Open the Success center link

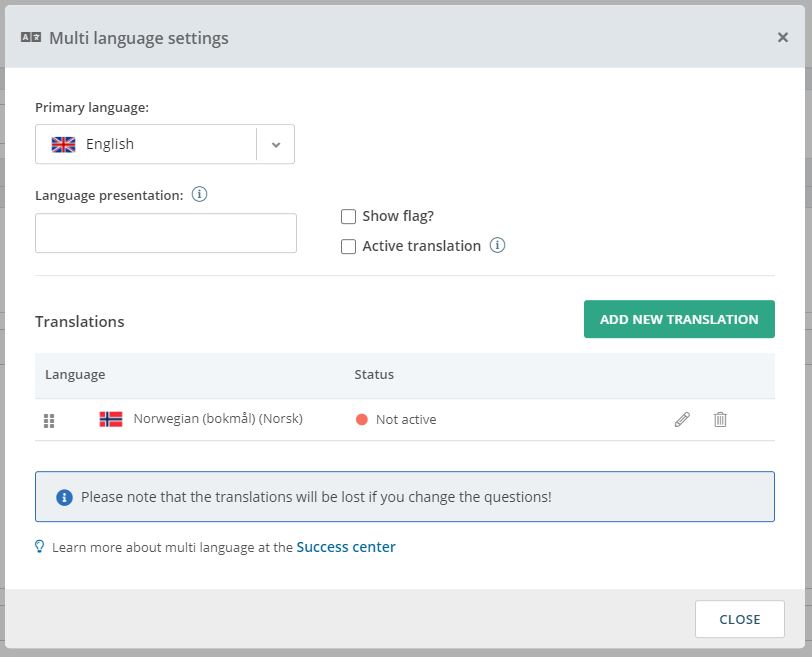pyautogui.click(x=346, y=547)
